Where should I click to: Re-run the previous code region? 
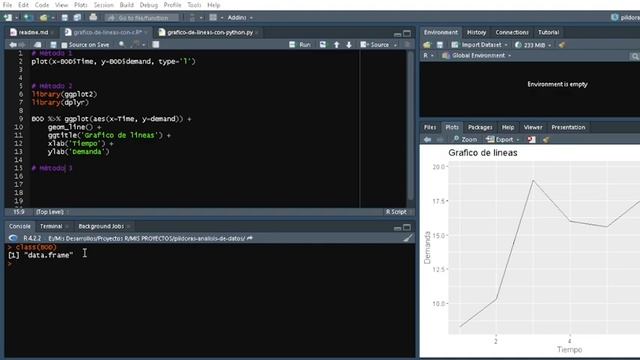323,44
